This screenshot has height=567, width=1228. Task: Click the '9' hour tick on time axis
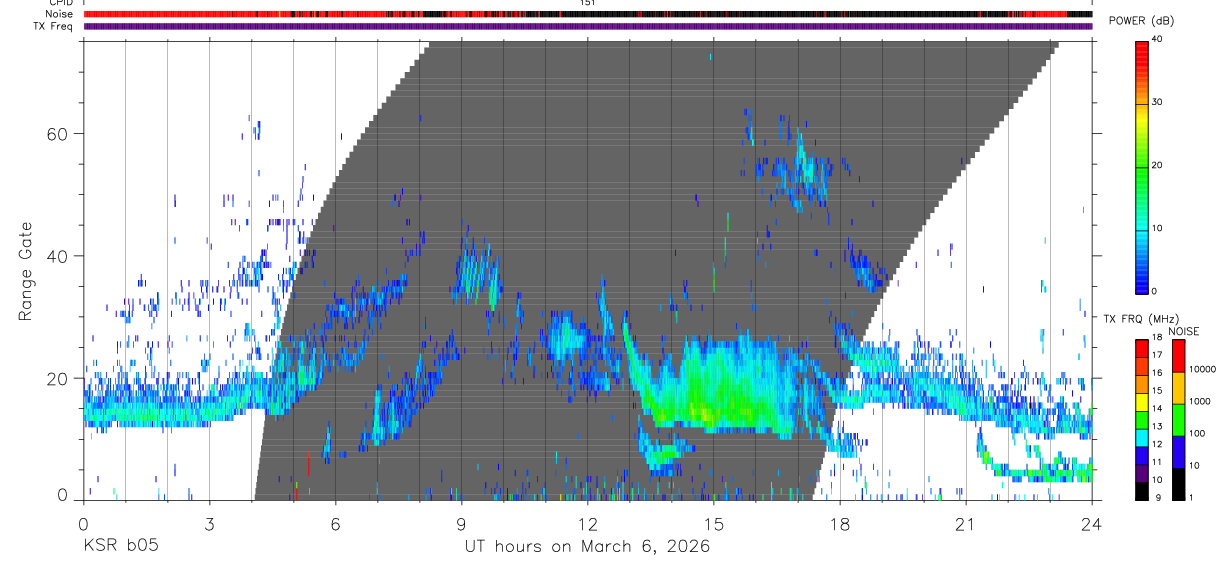461,524
